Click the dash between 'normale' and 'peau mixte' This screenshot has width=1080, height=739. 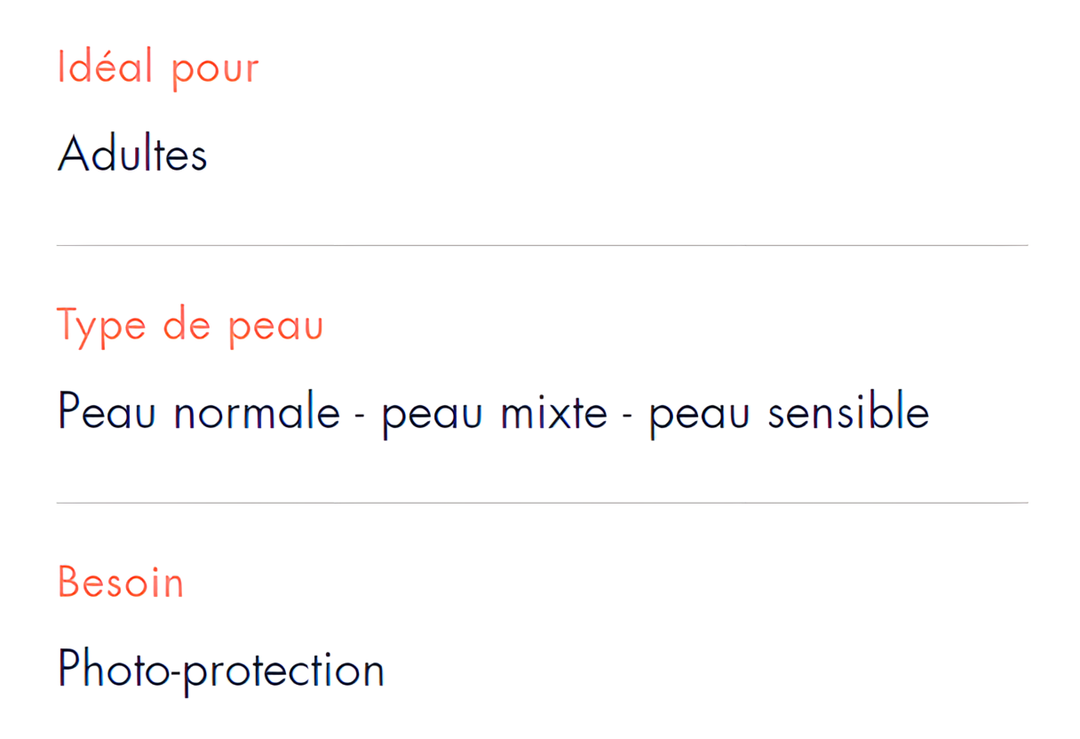coord(360,415)
